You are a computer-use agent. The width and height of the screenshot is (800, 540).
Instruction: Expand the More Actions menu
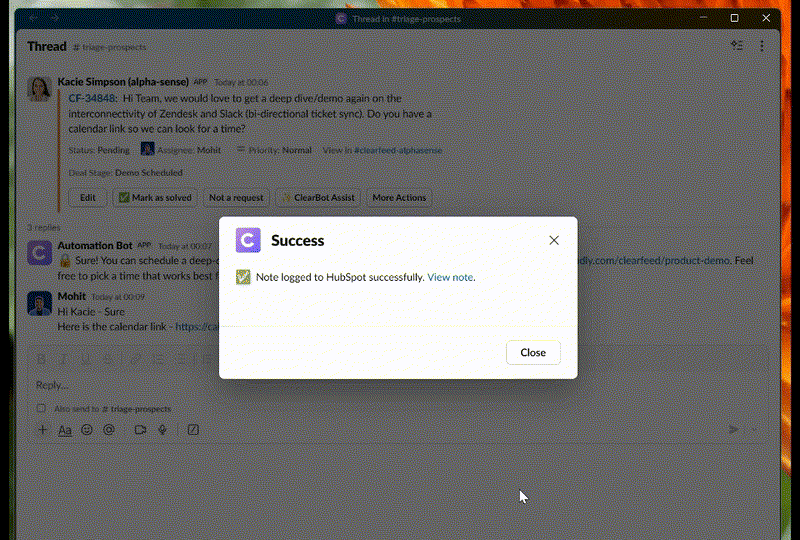[399, 198]
